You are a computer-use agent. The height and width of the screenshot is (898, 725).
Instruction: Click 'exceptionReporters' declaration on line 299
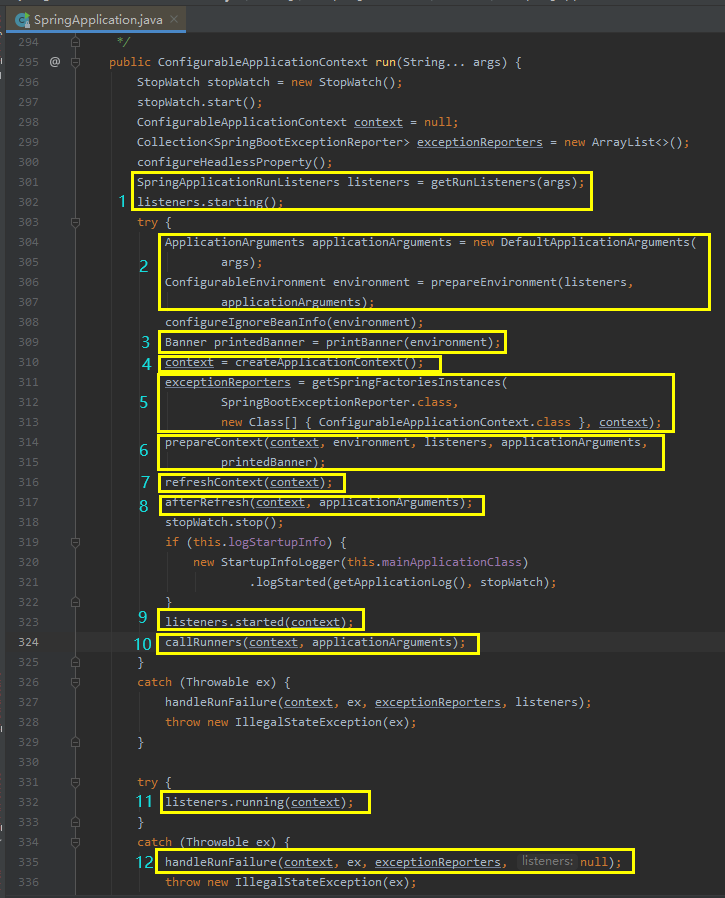tap(479, 142)
